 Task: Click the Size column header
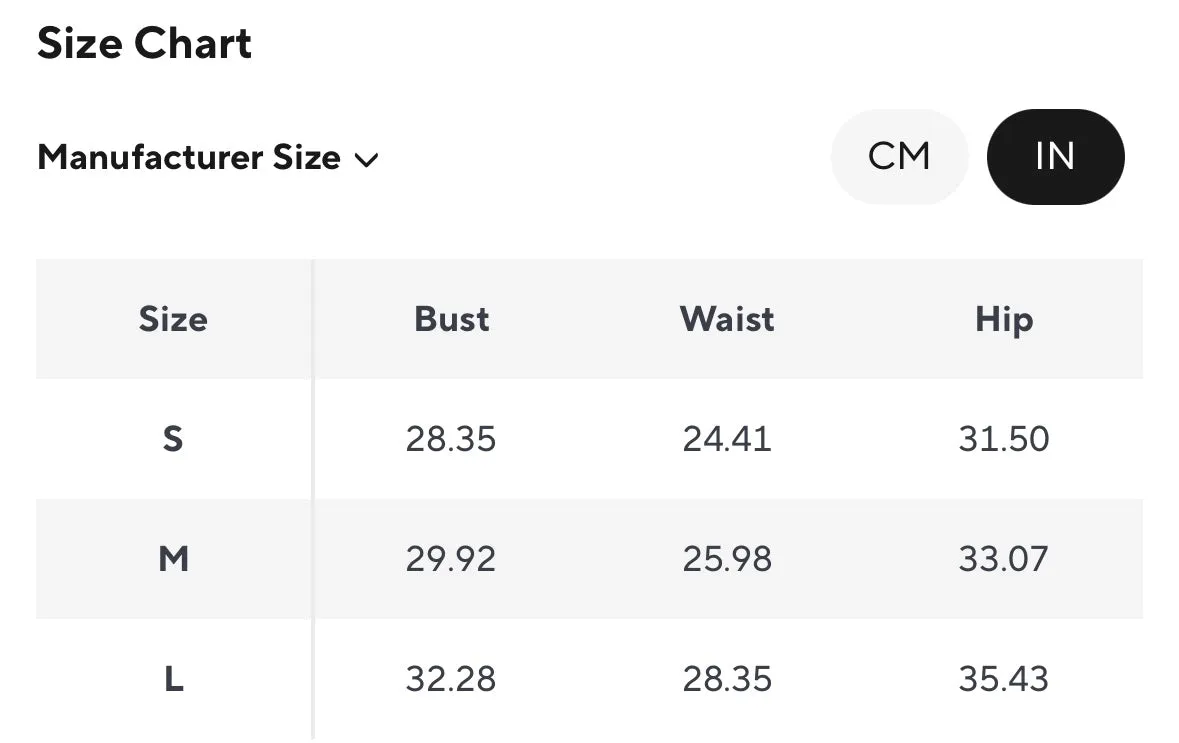pos(173,319)
